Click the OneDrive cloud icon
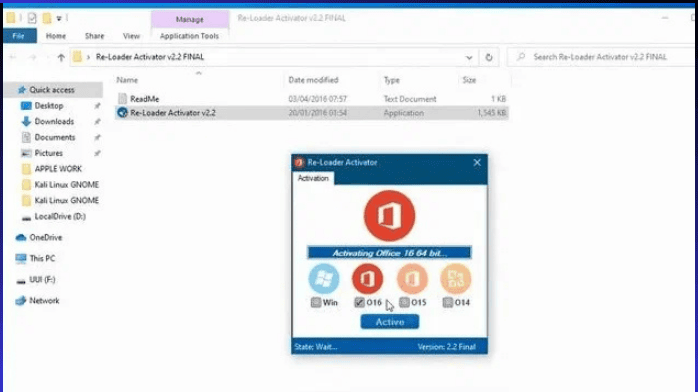The width and height of the screenshot is (698, 392). [21, 238]
